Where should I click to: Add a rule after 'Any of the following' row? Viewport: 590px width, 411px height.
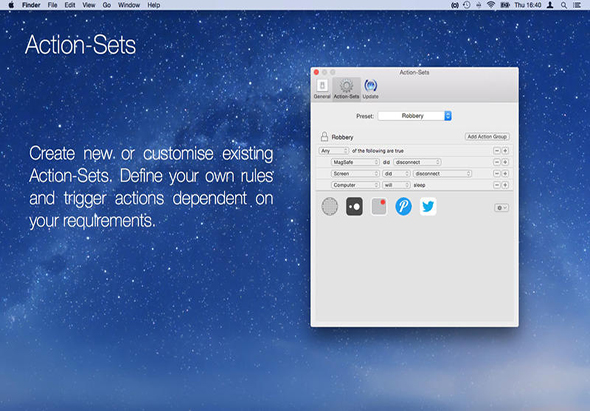pos(505,151)
